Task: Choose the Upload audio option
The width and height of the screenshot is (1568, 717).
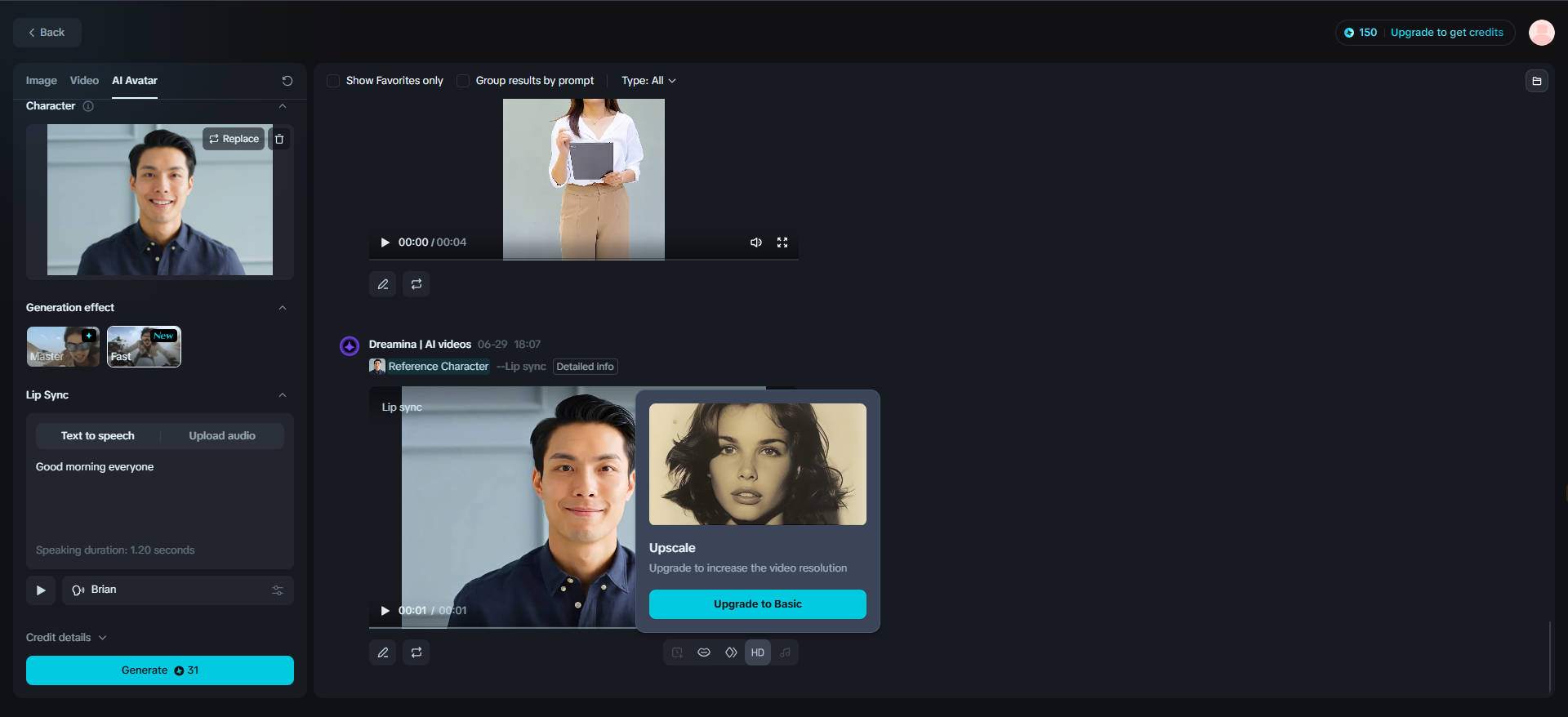Action: (x=222, y=436)
